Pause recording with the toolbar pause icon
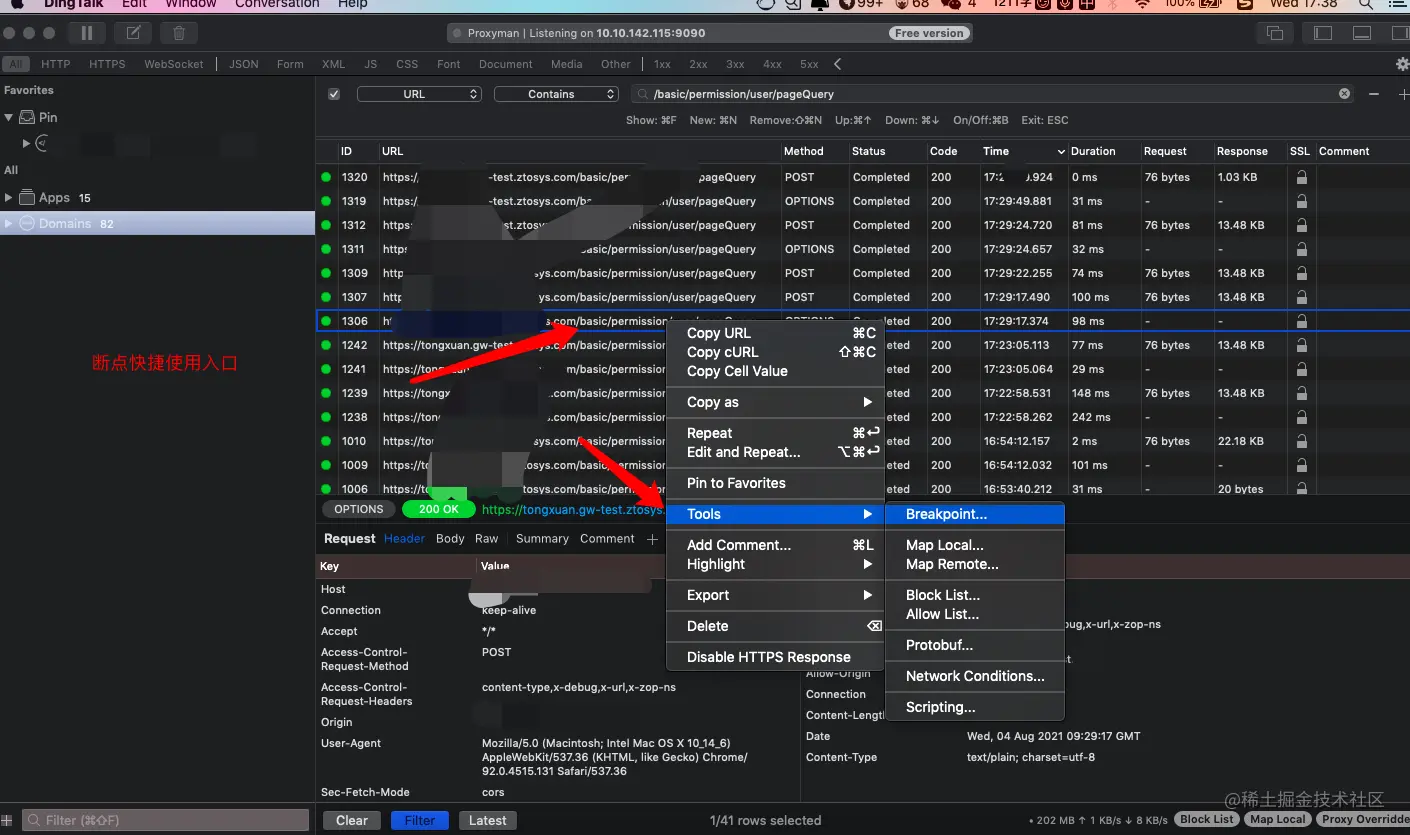 pos(86,33)
